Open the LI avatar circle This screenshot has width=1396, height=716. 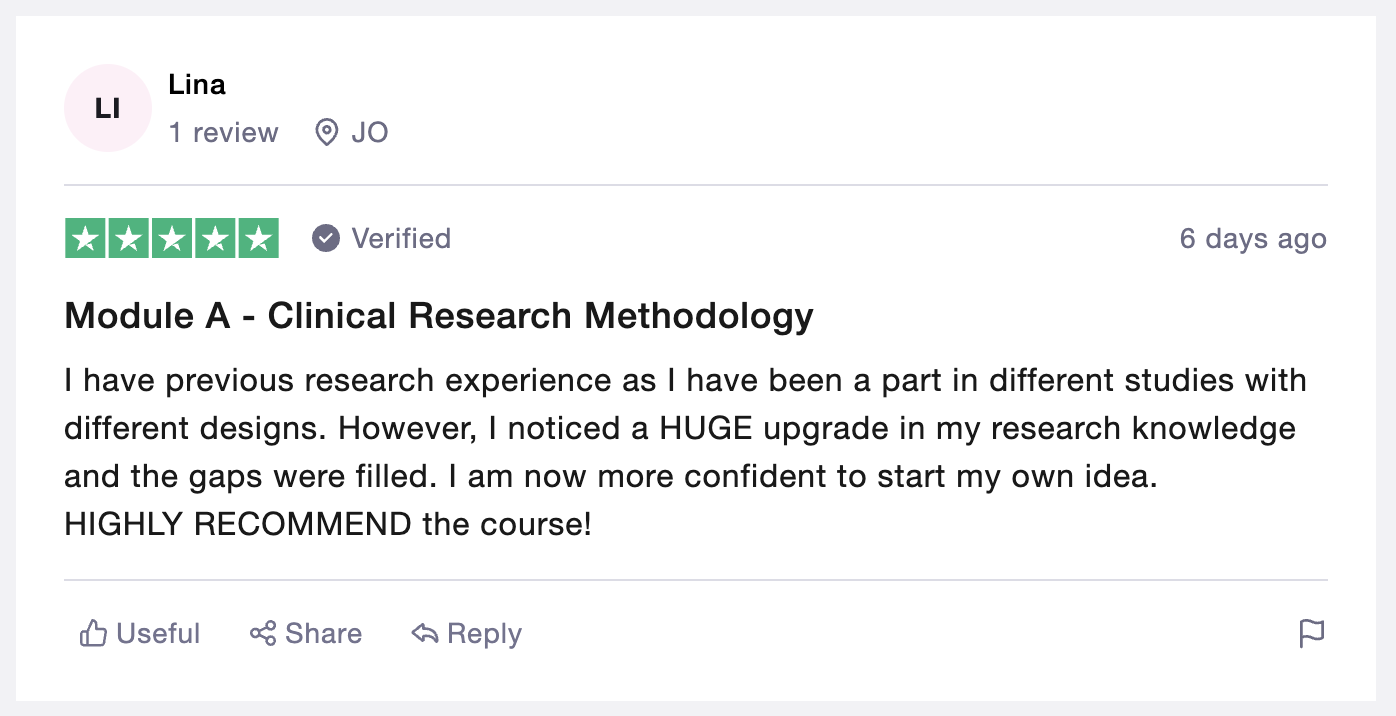pyautogui.click(x=108, y=108)
